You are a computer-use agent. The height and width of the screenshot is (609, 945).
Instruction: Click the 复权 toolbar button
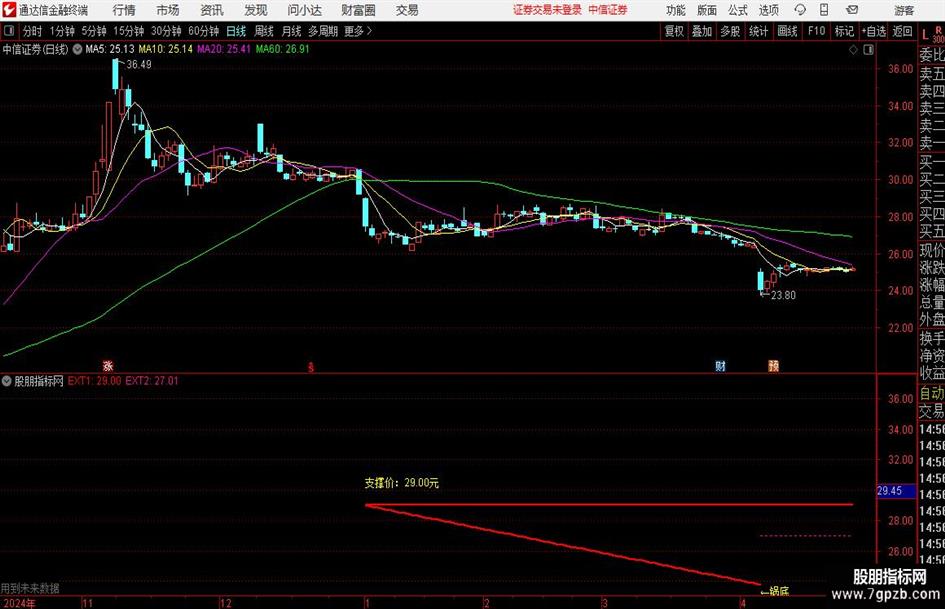674,31
